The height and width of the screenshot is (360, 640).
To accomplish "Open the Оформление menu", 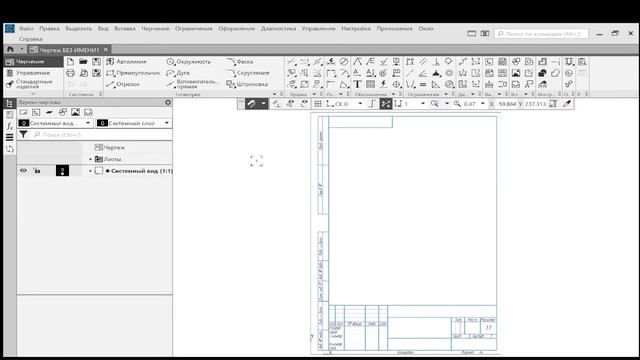I will [236, 29].
